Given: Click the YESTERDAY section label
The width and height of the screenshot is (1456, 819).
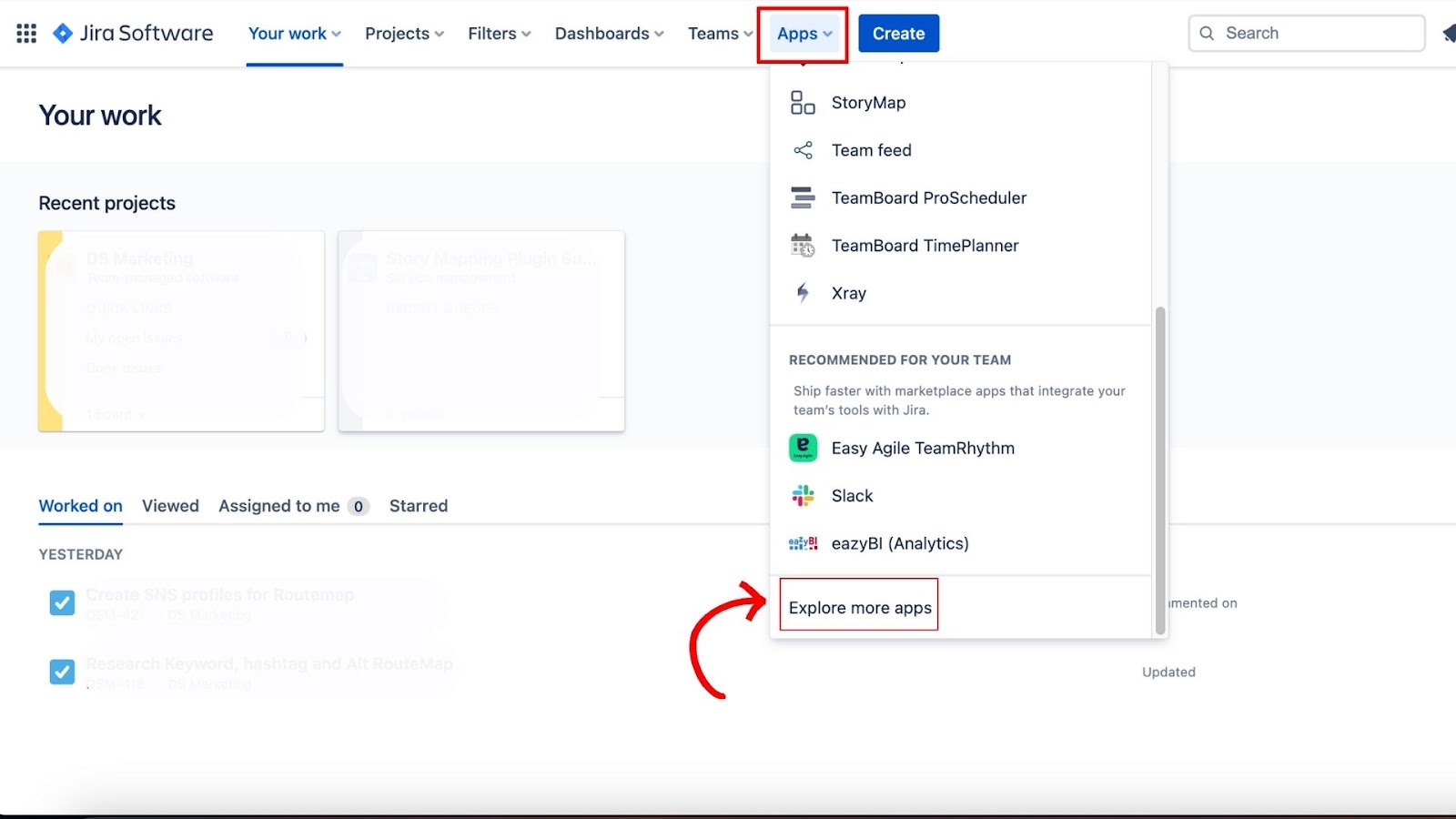Looking at the screenshot, I should (x=81, y=554).
